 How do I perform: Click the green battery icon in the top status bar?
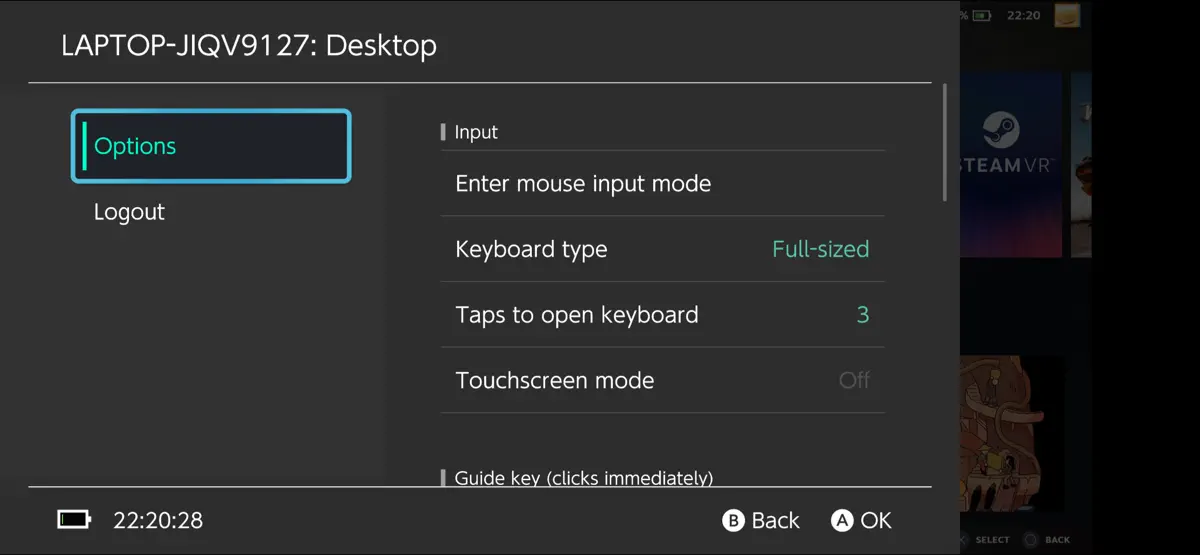tap(982, 16)
